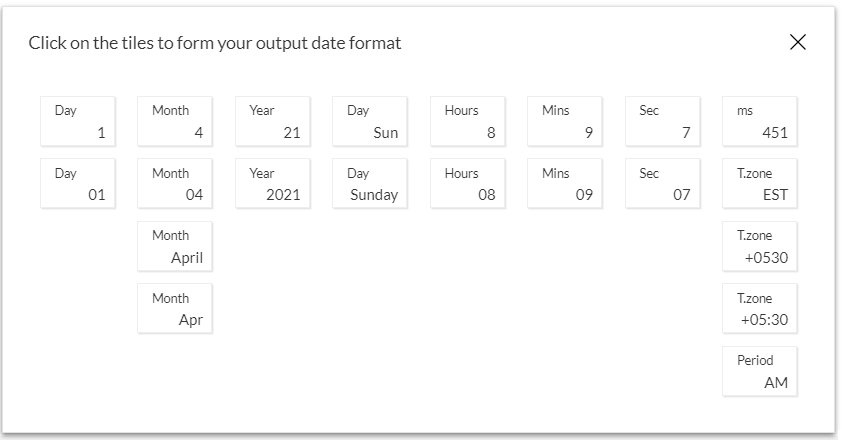Select the Day 01 tile
The image size is (842, 440).
[78, 184]
